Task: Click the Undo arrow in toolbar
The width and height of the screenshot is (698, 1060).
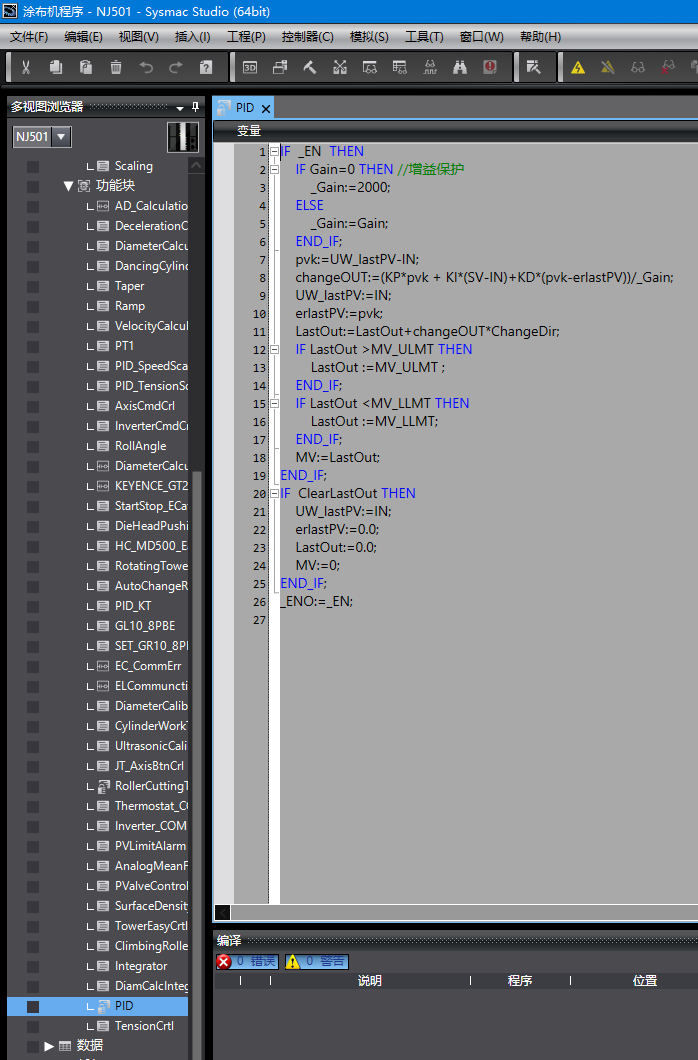Action: (x=146, y=68)
